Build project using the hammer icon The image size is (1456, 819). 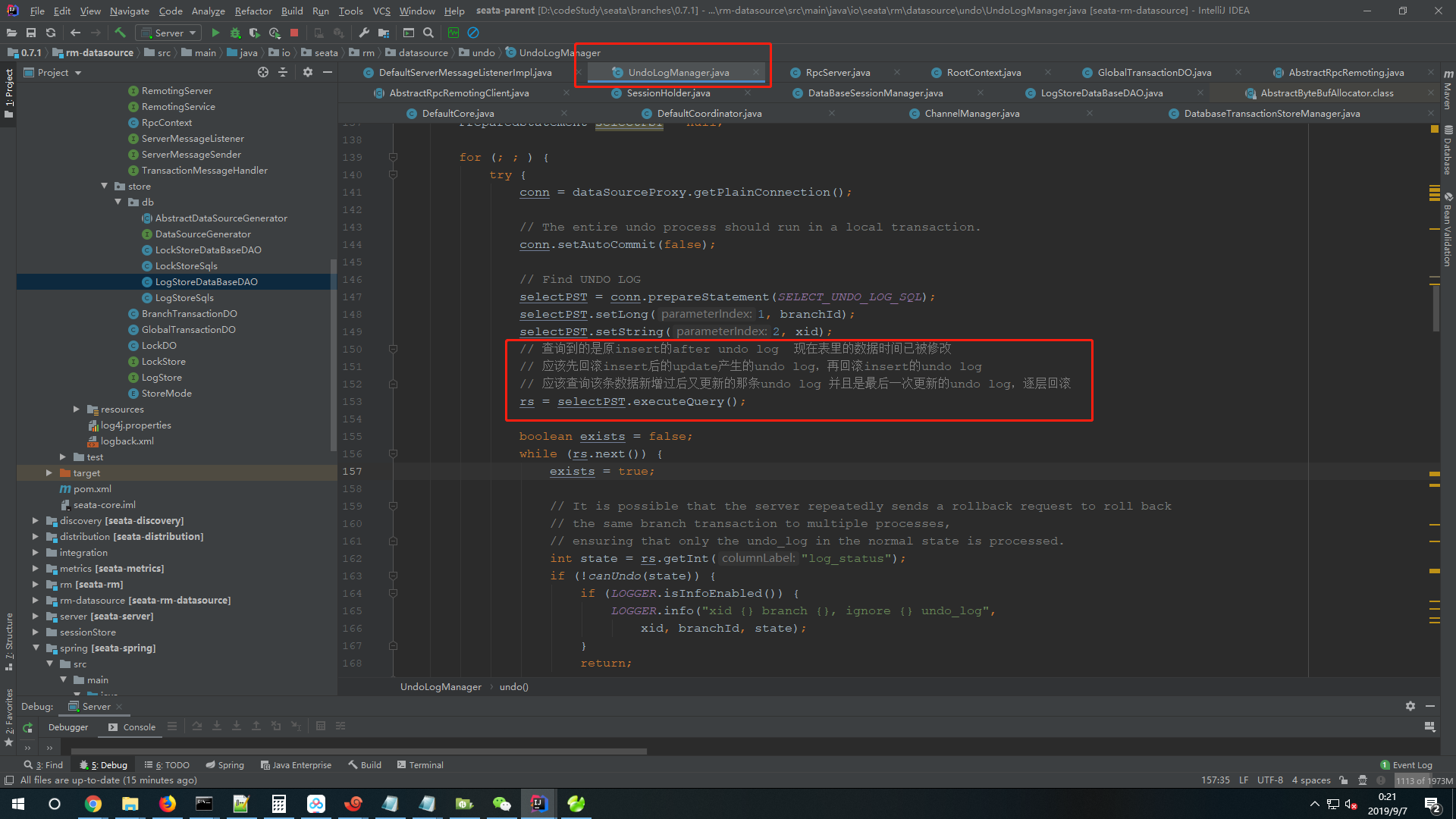pos(120,33)
